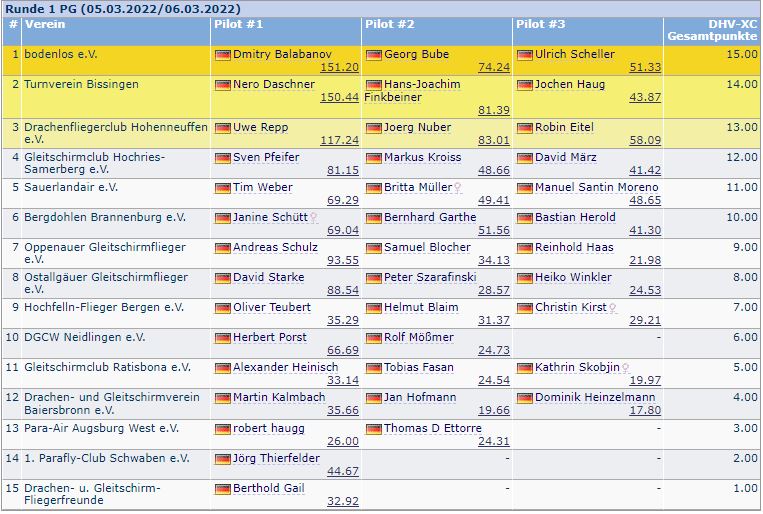Click the flag icon beside Berthold Gail
The image size is (763, 514).
point(222,489)
